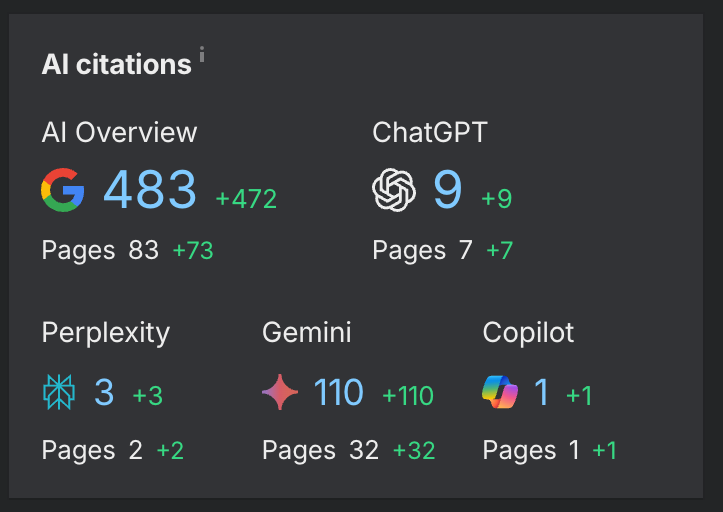This screenshot has height=512, width=723.
Task: Open the Copilot 1 citation count
Action: tap(541, 393)
